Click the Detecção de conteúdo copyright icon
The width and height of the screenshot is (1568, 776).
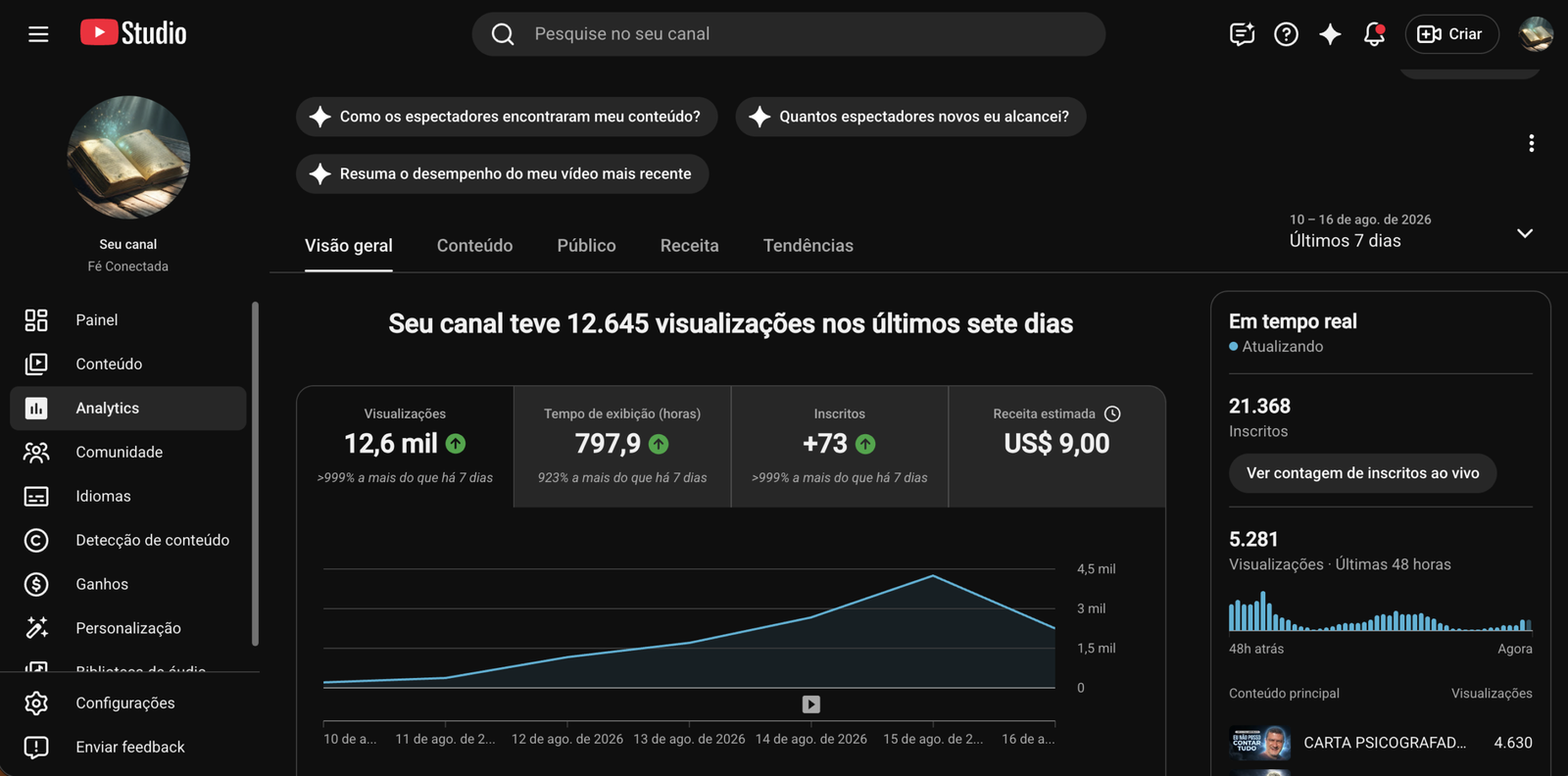click(x=36, y=541)
